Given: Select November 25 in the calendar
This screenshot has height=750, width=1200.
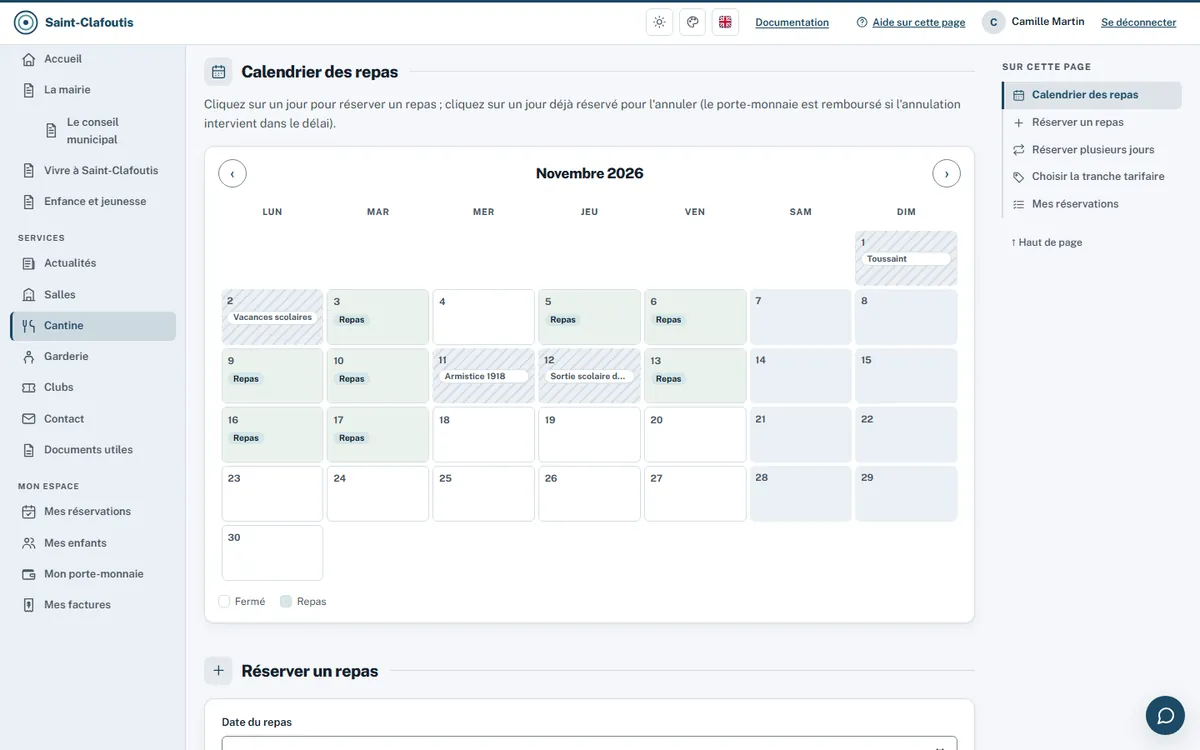Looking at the screenshot, I should coord(484,494).
